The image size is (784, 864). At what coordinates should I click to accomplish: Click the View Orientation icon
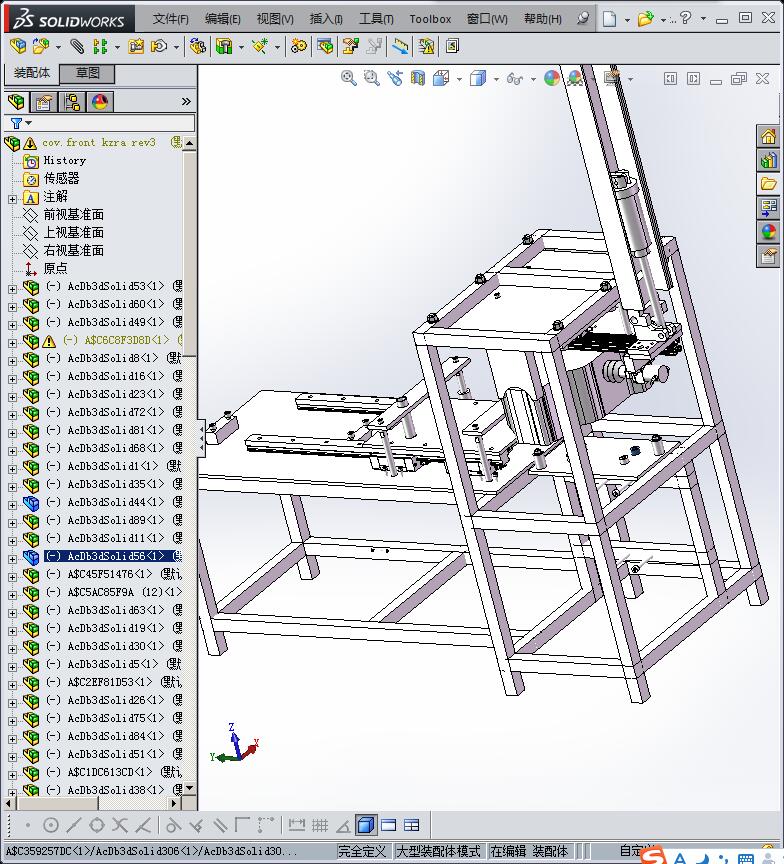click(441, 78)
